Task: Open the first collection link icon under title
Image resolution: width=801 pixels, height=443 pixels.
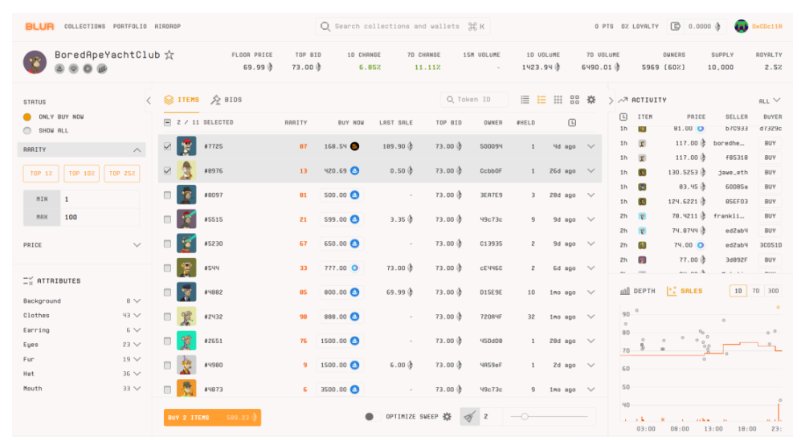Action: (60, 68)
